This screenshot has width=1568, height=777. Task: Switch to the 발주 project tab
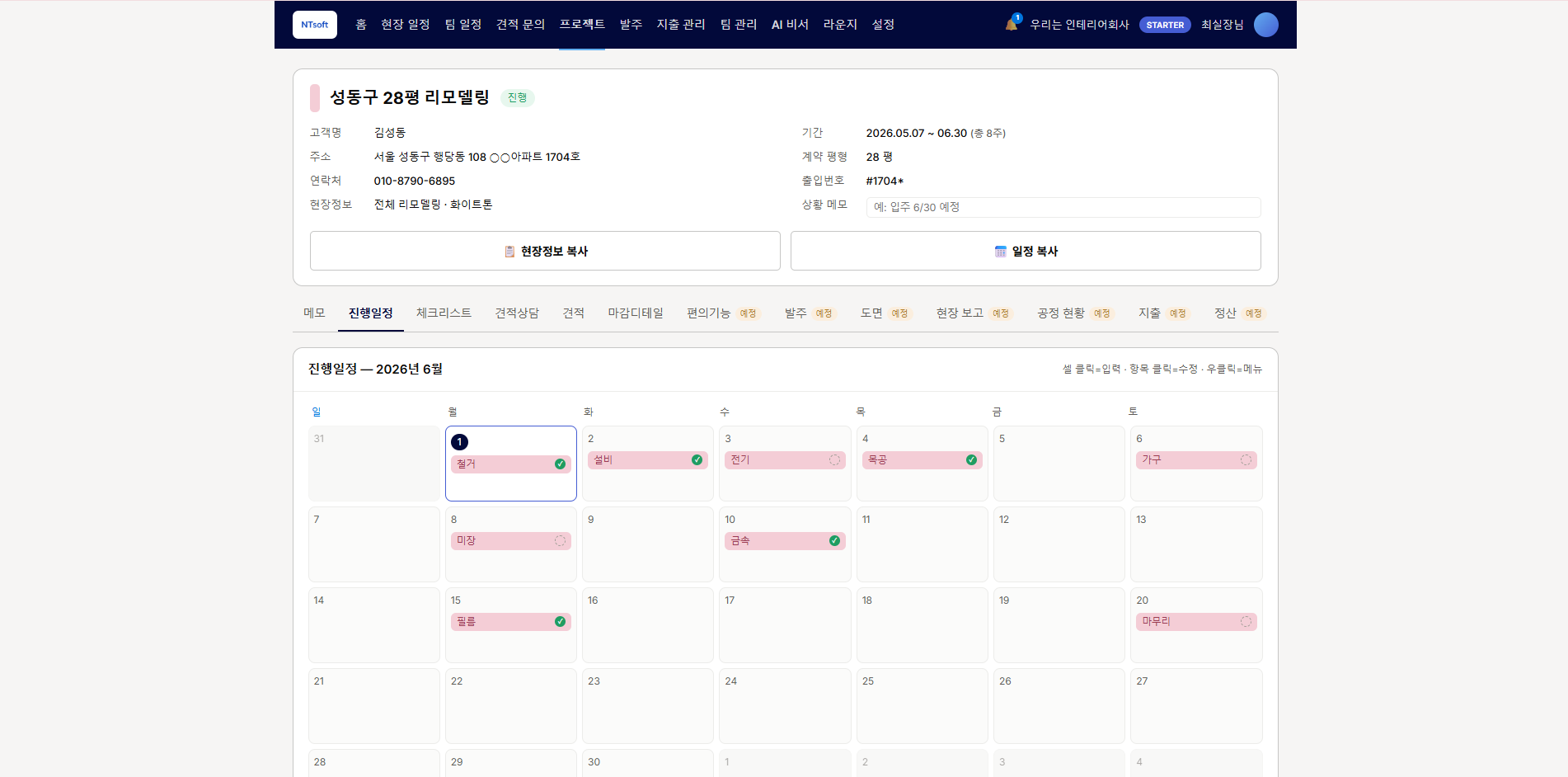coord(810,313)
